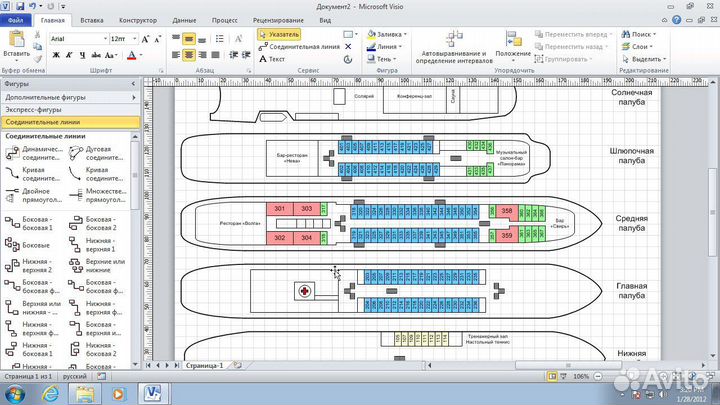Open the Выделить select dropdown

(644, 59)
